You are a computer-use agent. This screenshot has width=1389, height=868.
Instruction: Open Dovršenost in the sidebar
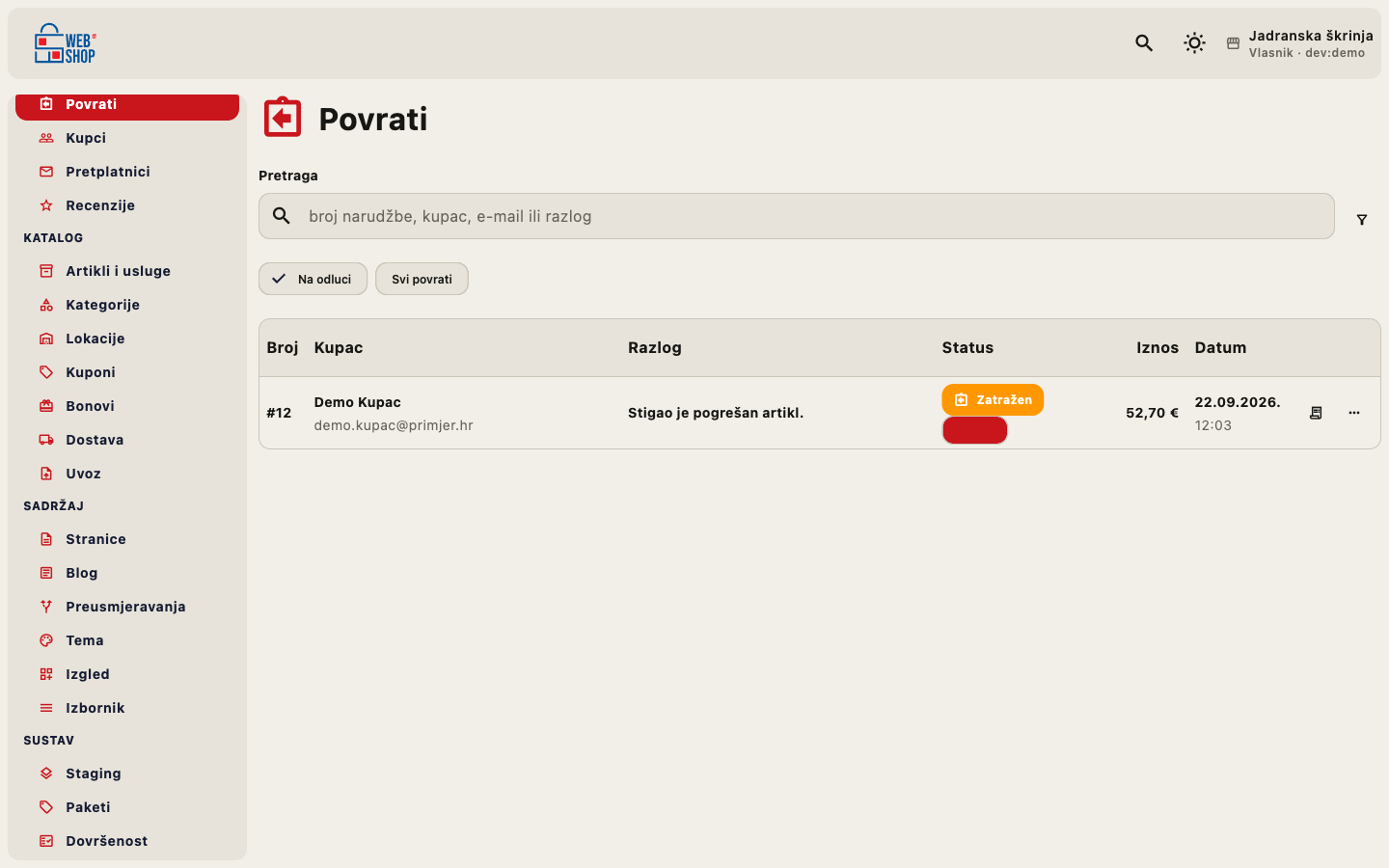click(127, 841)
